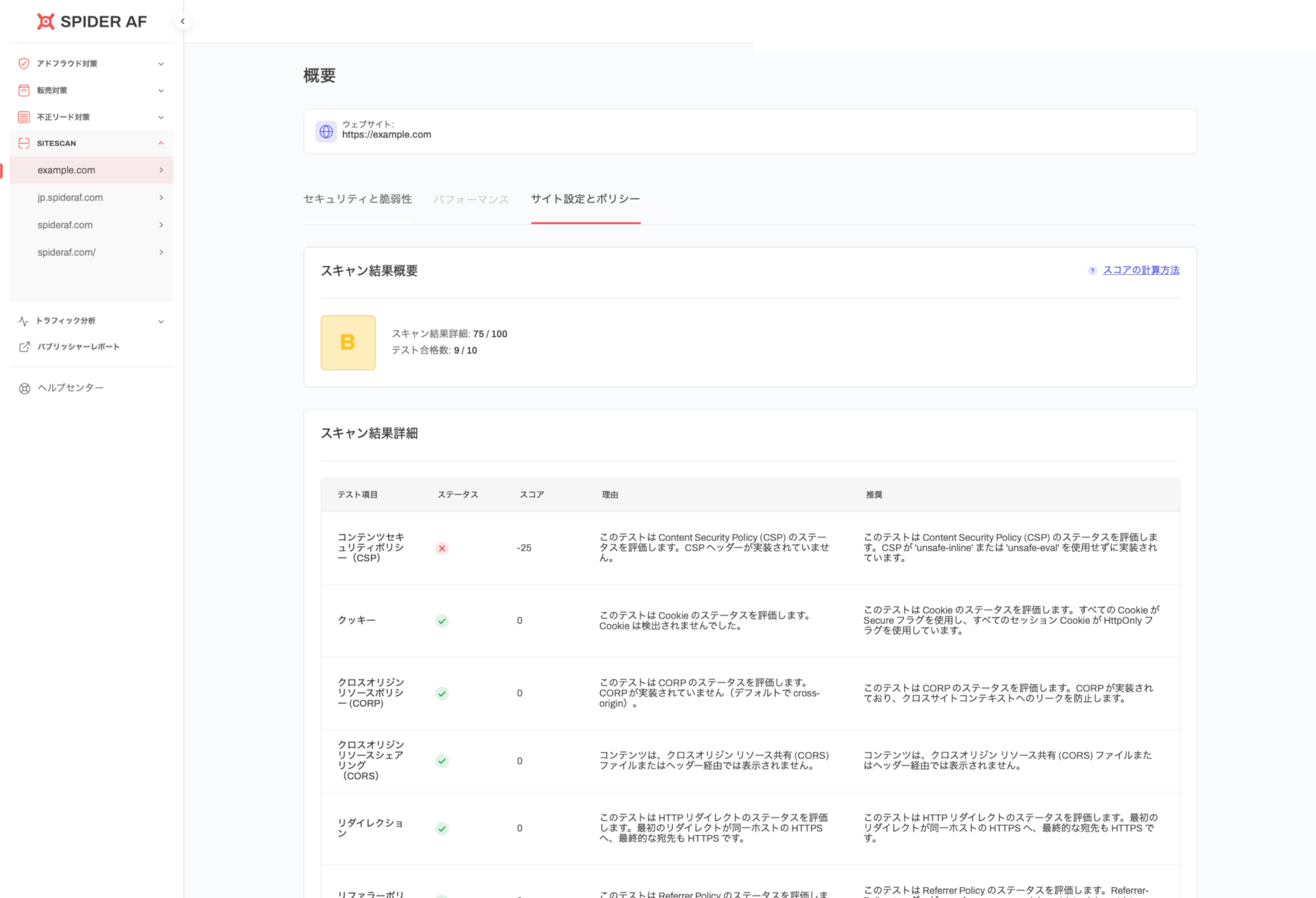1316x898 pixels.
Task: Switch to パフォーマンス tab
Action: click(x=471, y=199)
